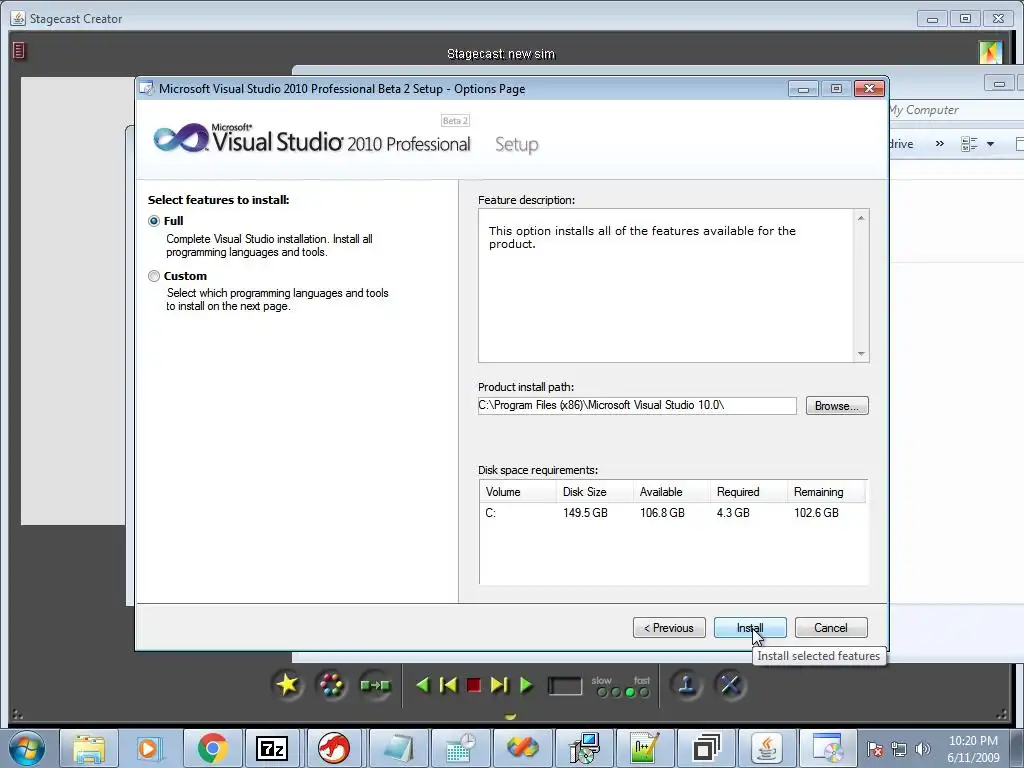Open the view dropdown arrow in My Computer window

[x=990, y=144]
